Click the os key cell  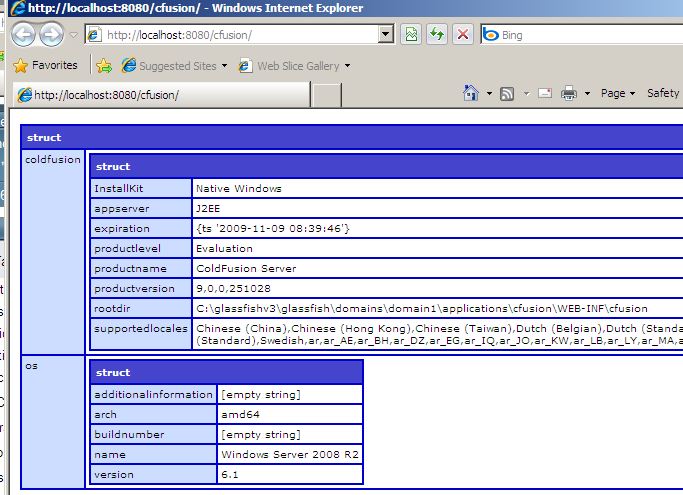pos(53,421)
